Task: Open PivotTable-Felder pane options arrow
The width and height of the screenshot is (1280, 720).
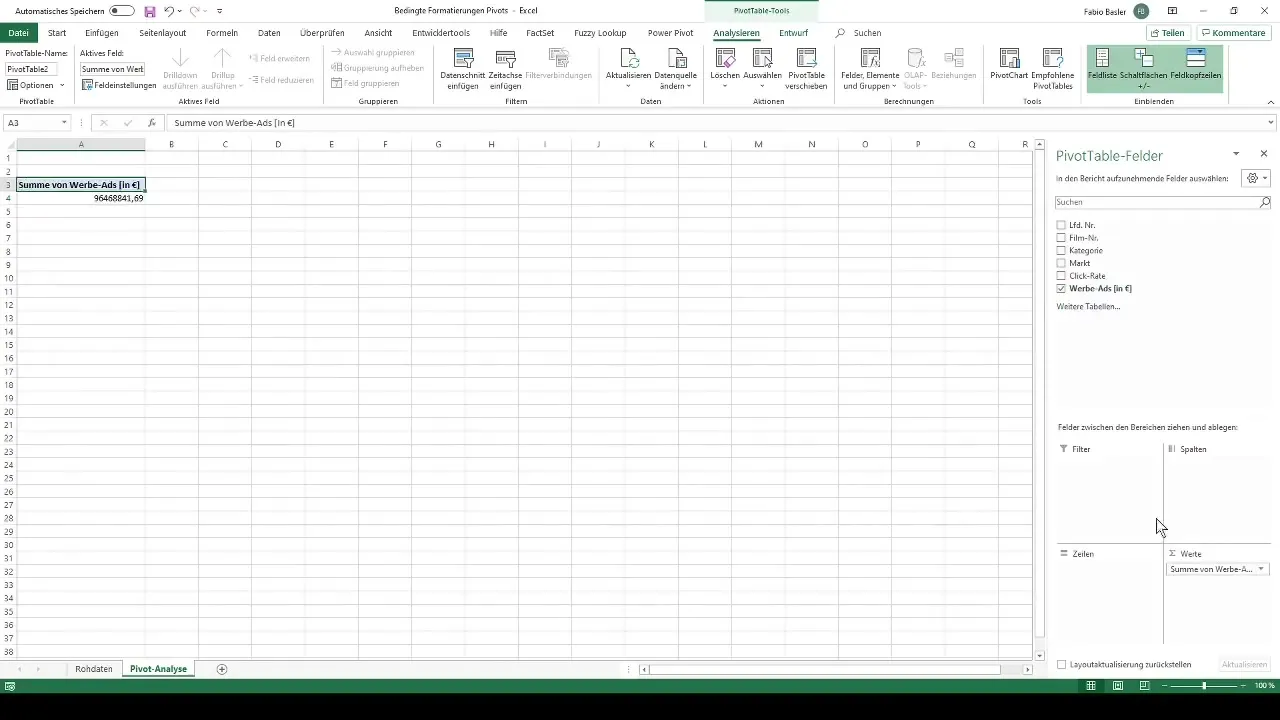Action: coord(1236,154)
